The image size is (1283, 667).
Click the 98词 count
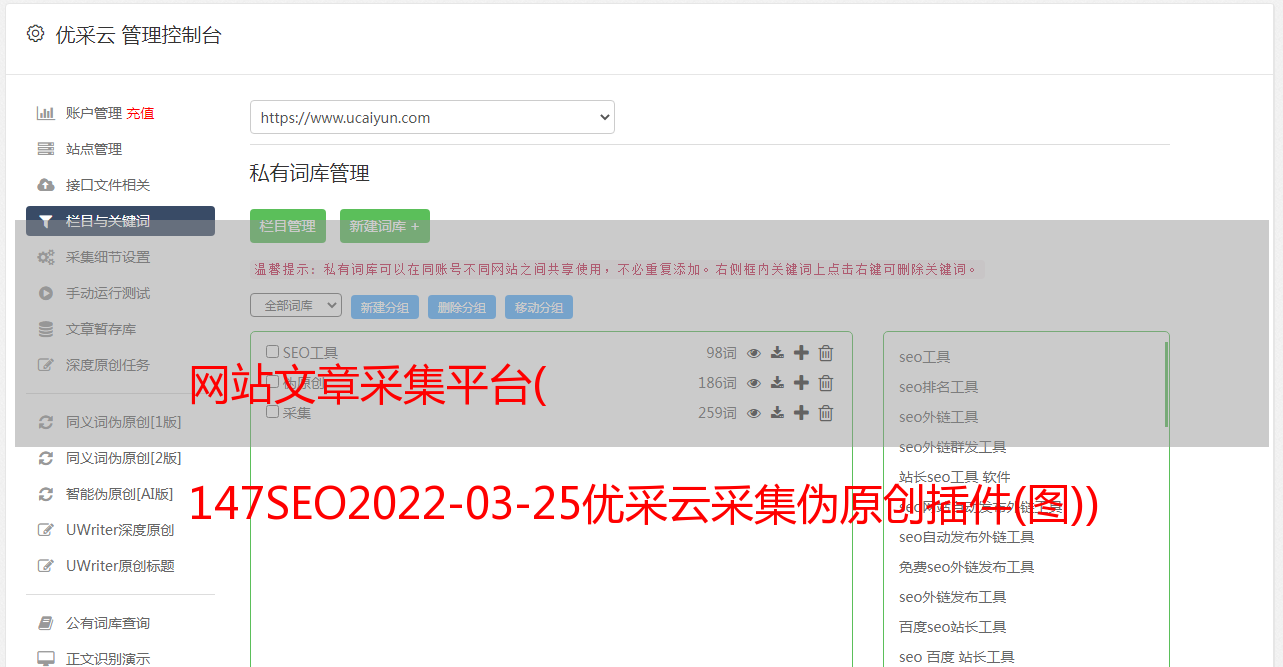click(721, 353)
